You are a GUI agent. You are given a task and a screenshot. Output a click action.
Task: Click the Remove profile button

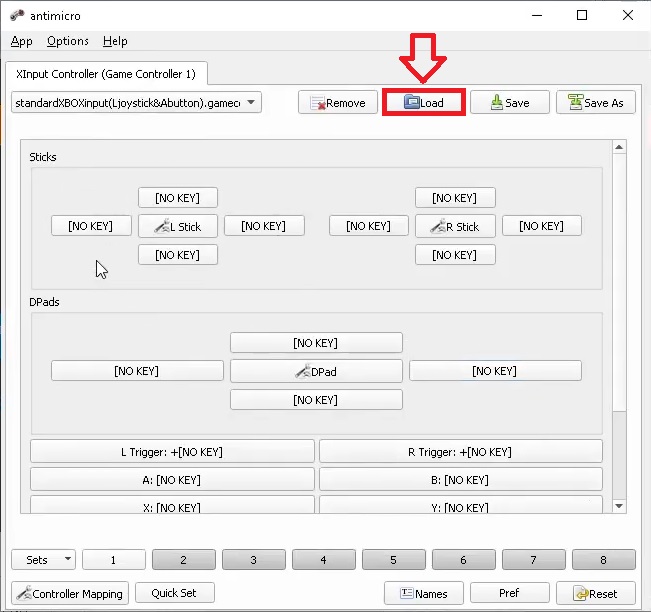338,103
